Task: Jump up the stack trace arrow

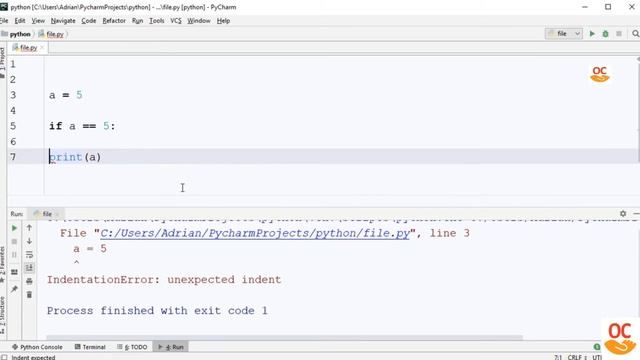Action: (x=29, y=228)
